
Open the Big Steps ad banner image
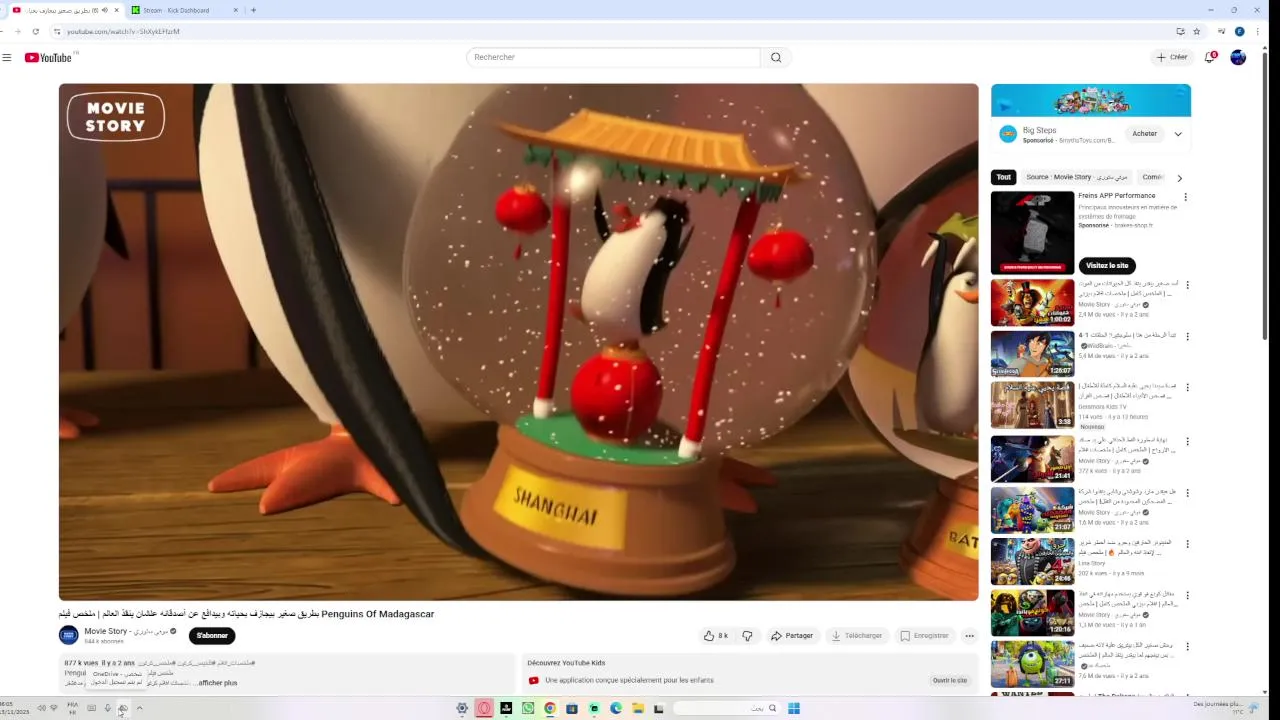1091,100
